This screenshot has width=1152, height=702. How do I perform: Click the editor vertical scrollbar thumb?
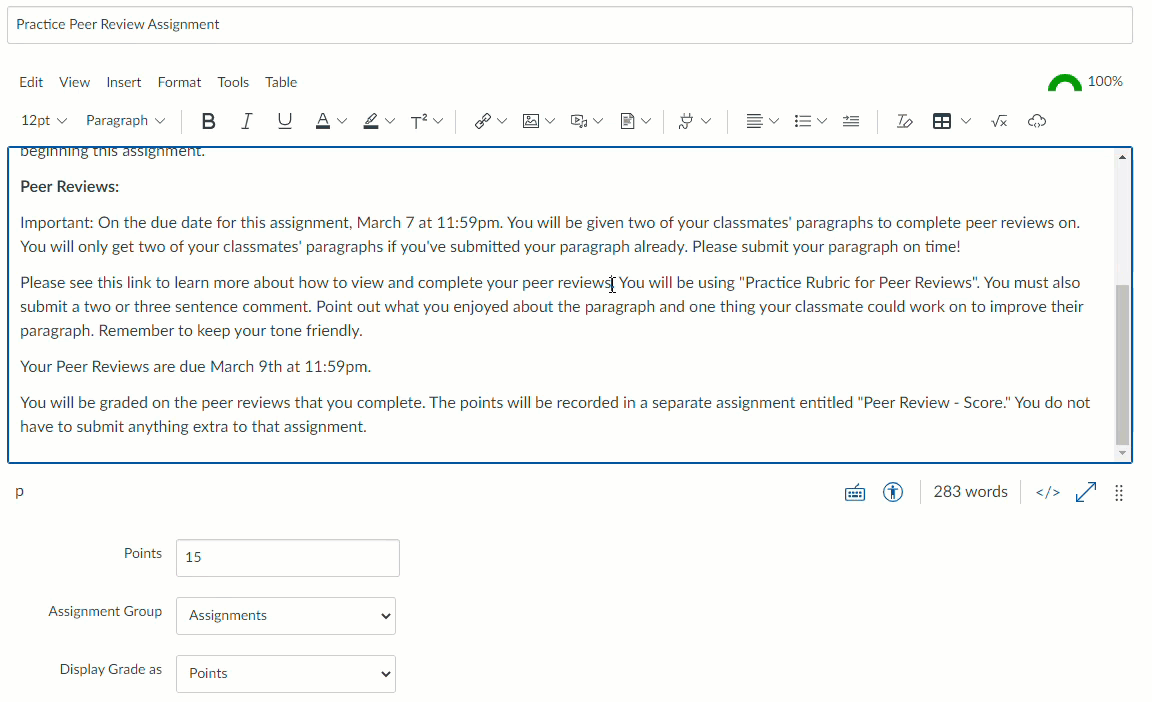coord(1122,364)
